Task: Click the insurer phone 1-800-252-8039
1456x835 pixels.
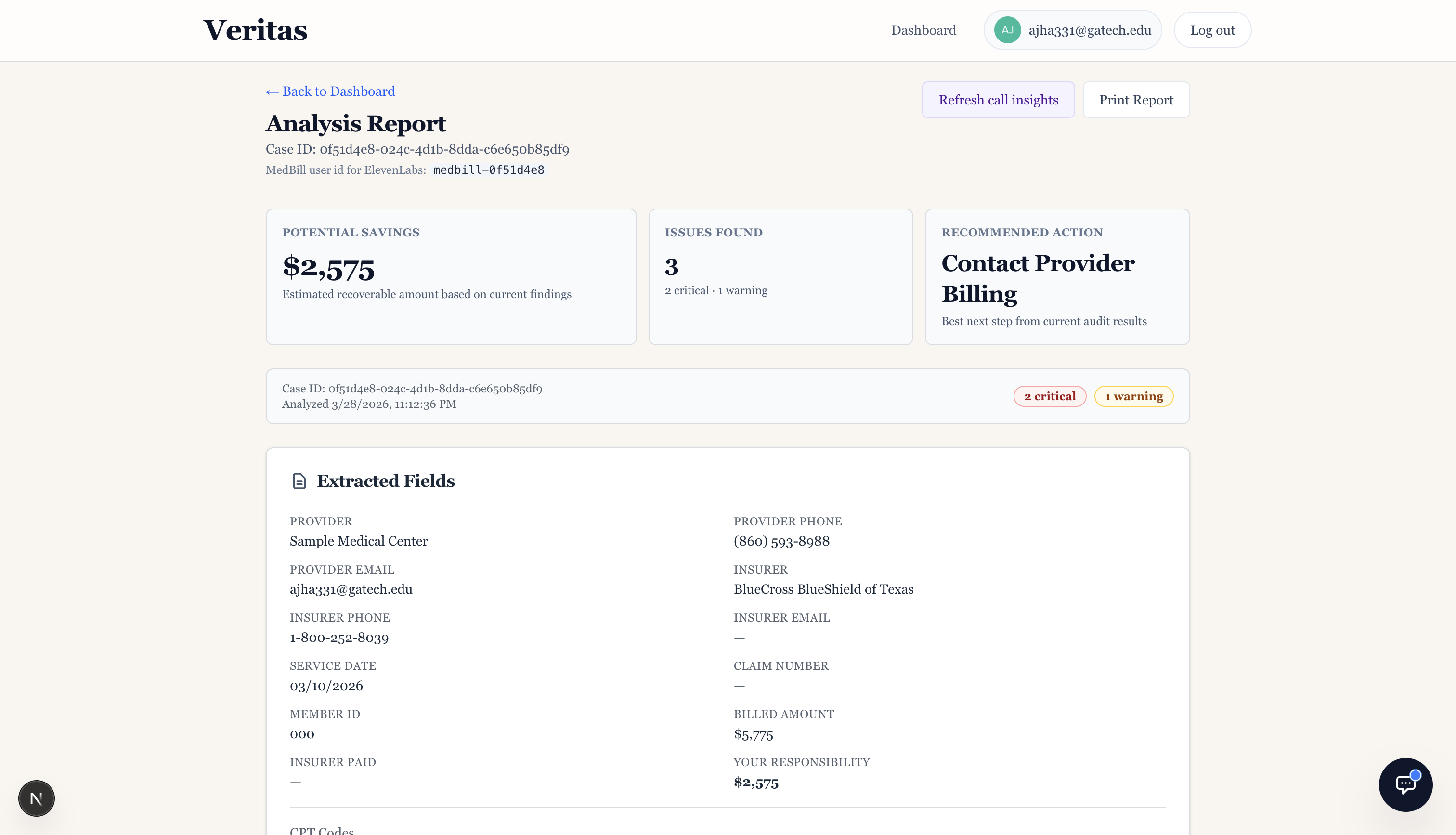Action: click(339, 637)
